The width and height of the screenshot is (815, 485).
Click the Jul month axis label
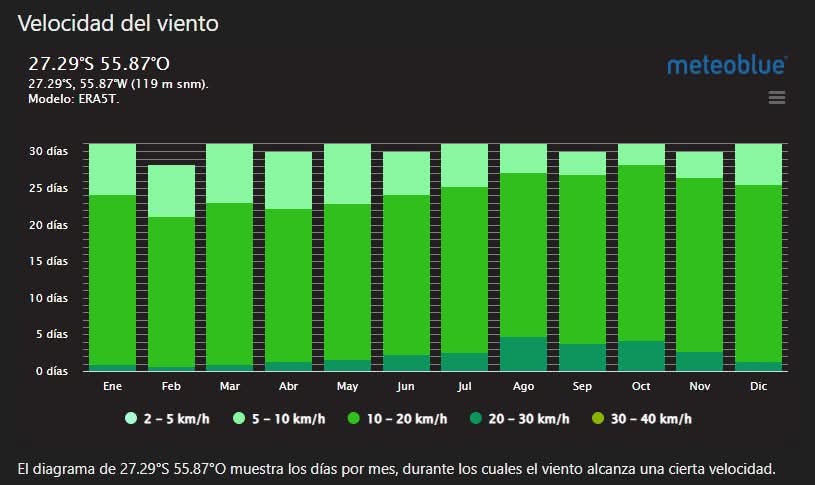[464, 386]
